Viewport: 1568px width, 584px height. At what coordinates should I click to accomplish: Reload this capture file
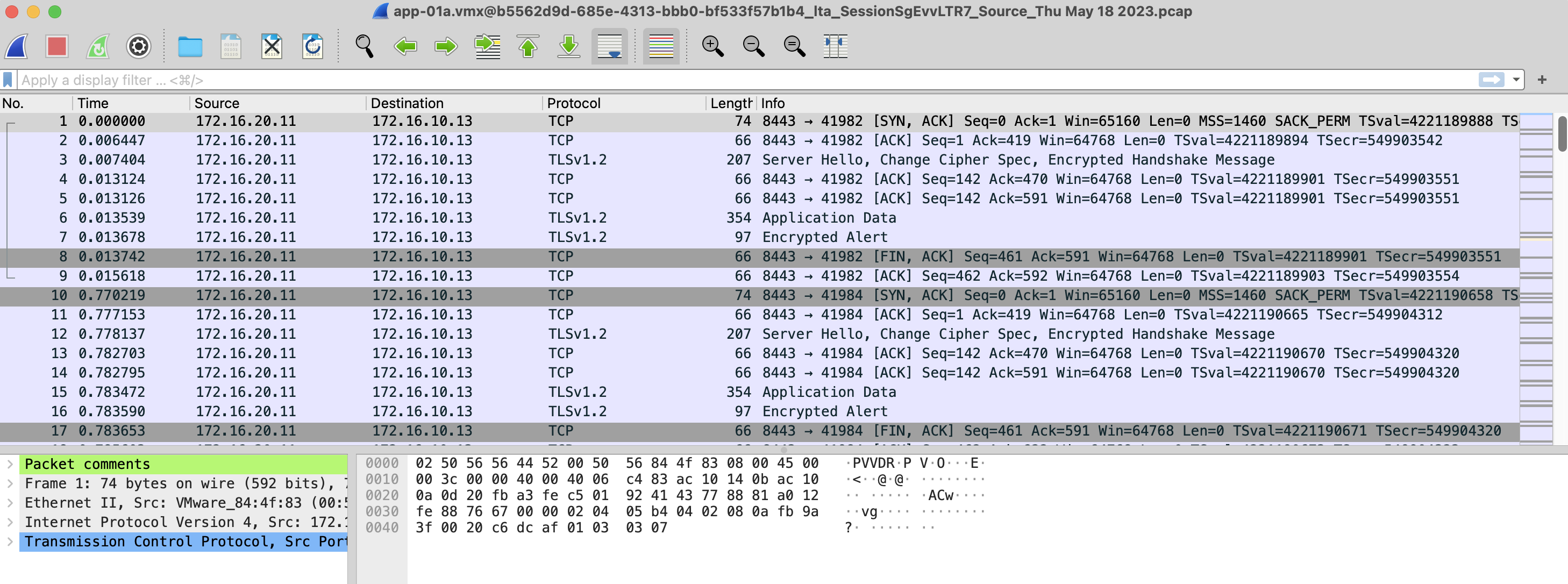(x=312, y=46)
